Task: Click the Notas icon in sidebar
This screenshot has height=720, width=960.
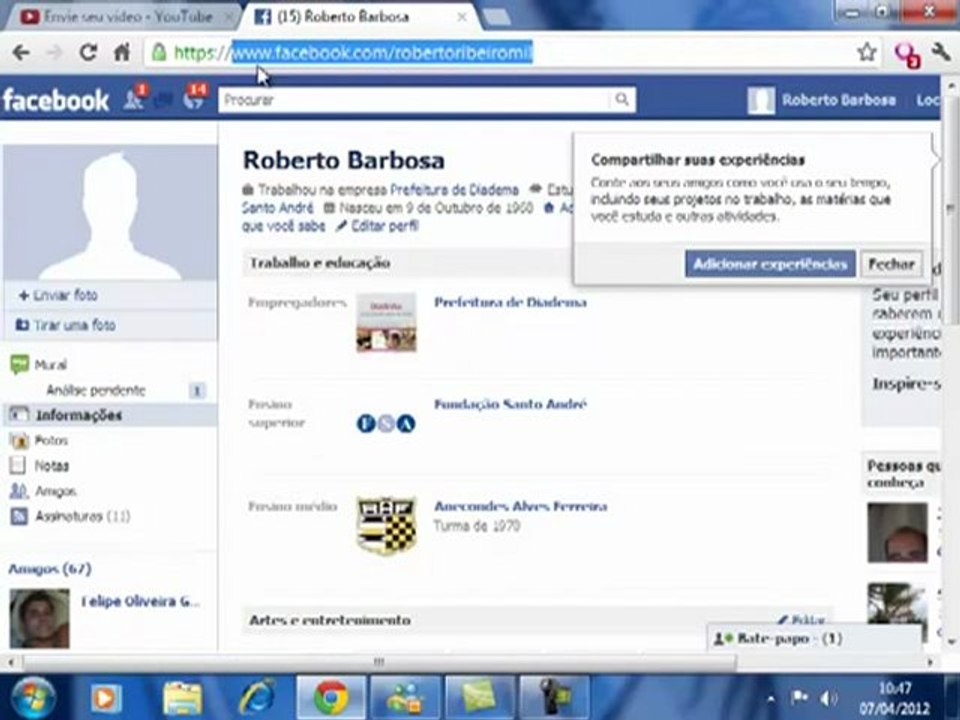Action: click(x=18, y=466)
